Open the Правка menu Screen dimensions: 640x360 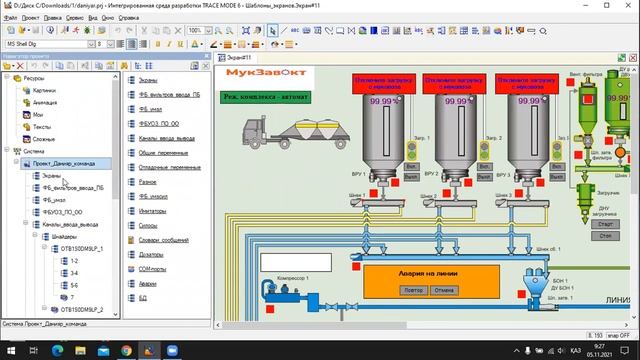pos(53,18)
